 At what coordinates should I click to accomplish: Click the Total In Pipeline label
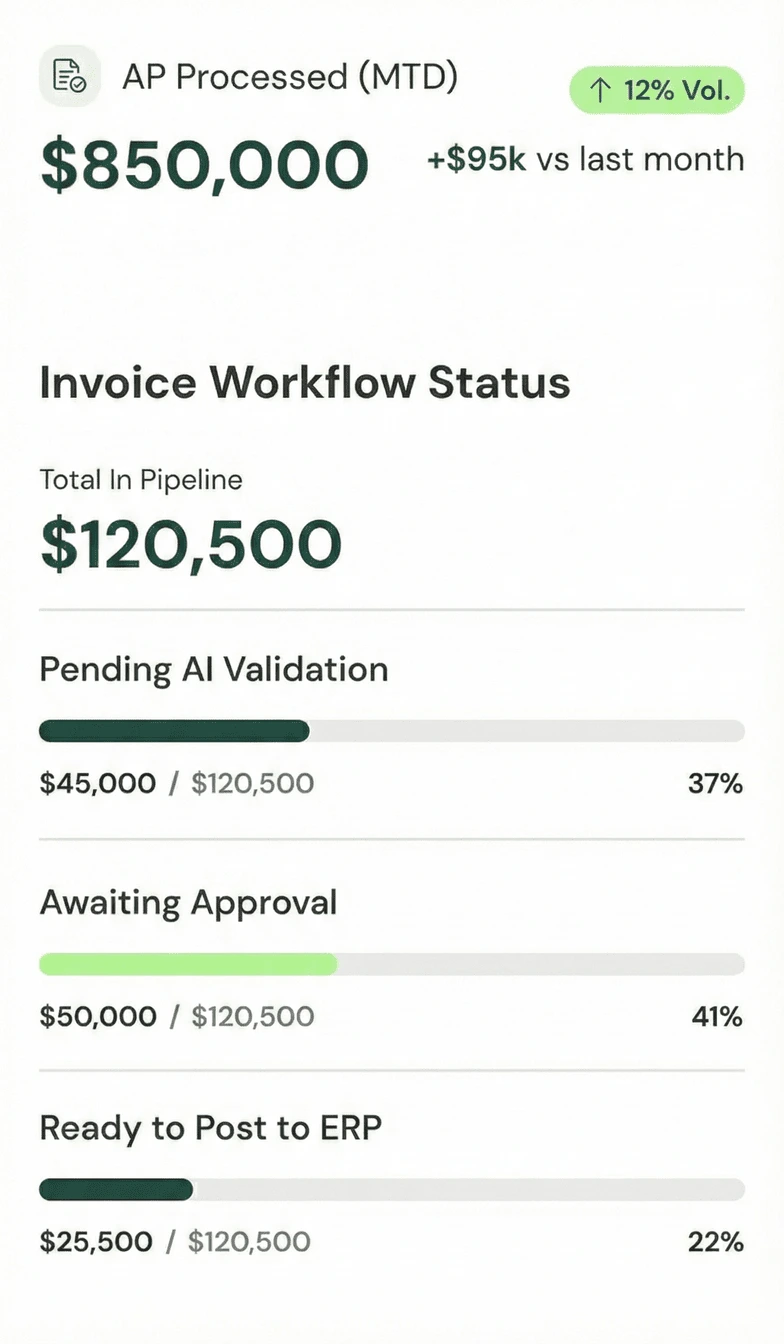pos(141,480)
